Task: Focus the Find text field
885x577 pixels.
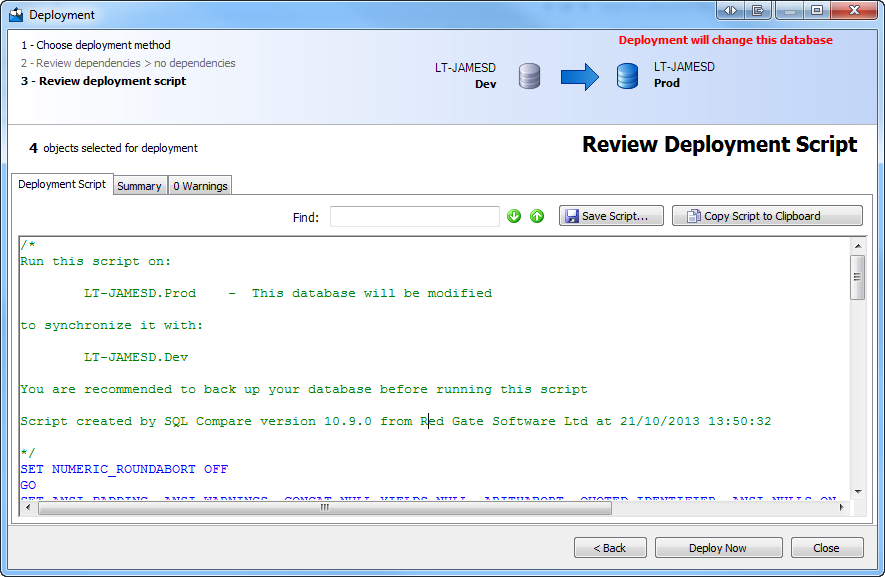Action: (415, 216)
